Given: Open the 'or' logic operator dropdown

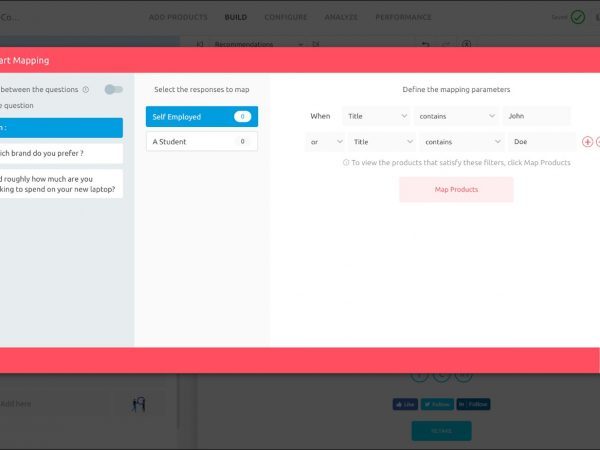Looking at the screenshot, I should [x=324, y=142].
